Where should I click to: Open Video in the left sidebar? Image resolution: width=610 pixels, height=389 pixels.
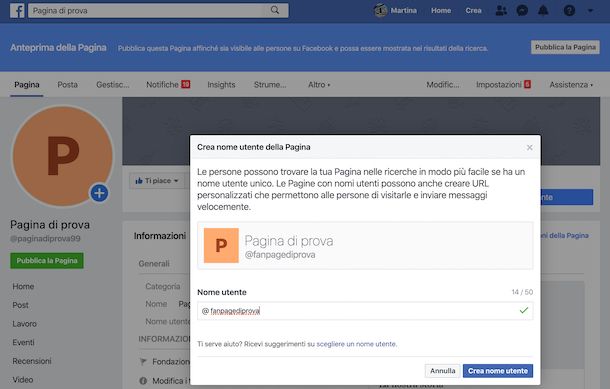[x=23, y=380]
